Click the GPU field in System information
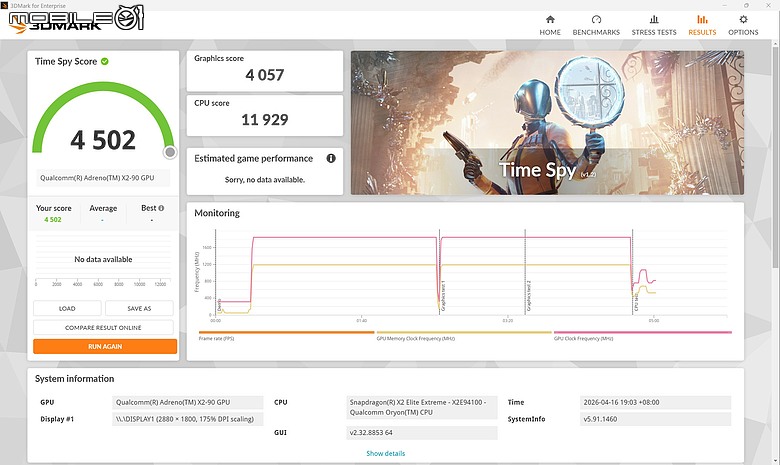Image resolution: width=780 pixels, height=465 pixels. (188, 402)
